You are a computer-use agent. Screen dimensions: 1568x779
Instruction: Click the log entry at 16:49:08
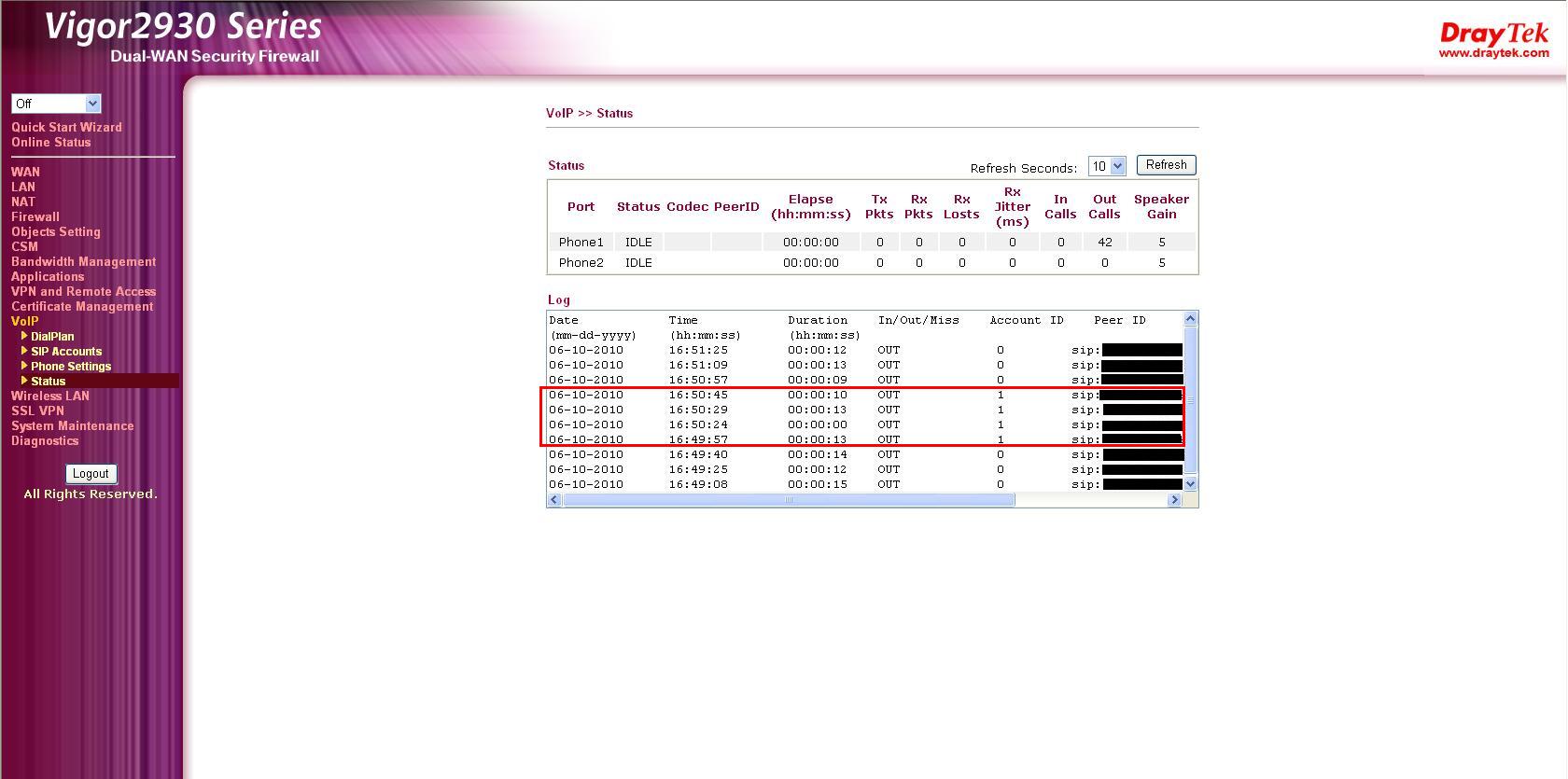(865, 484)
